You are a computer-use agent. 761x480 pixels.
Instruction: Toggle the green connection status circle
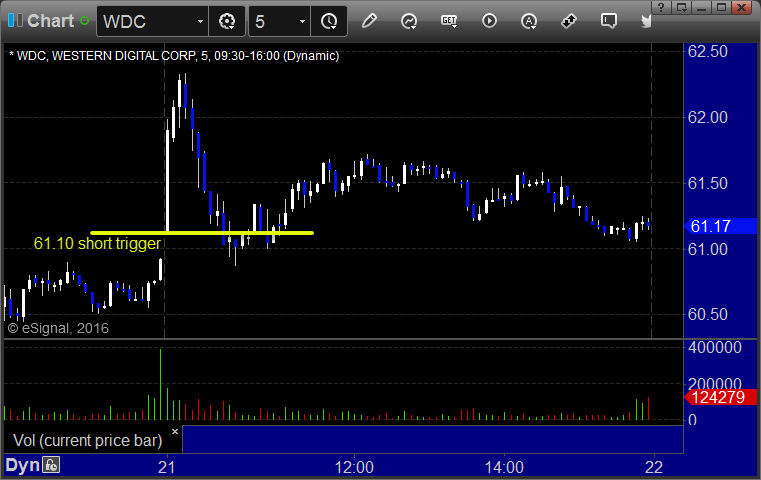point(84,21)
